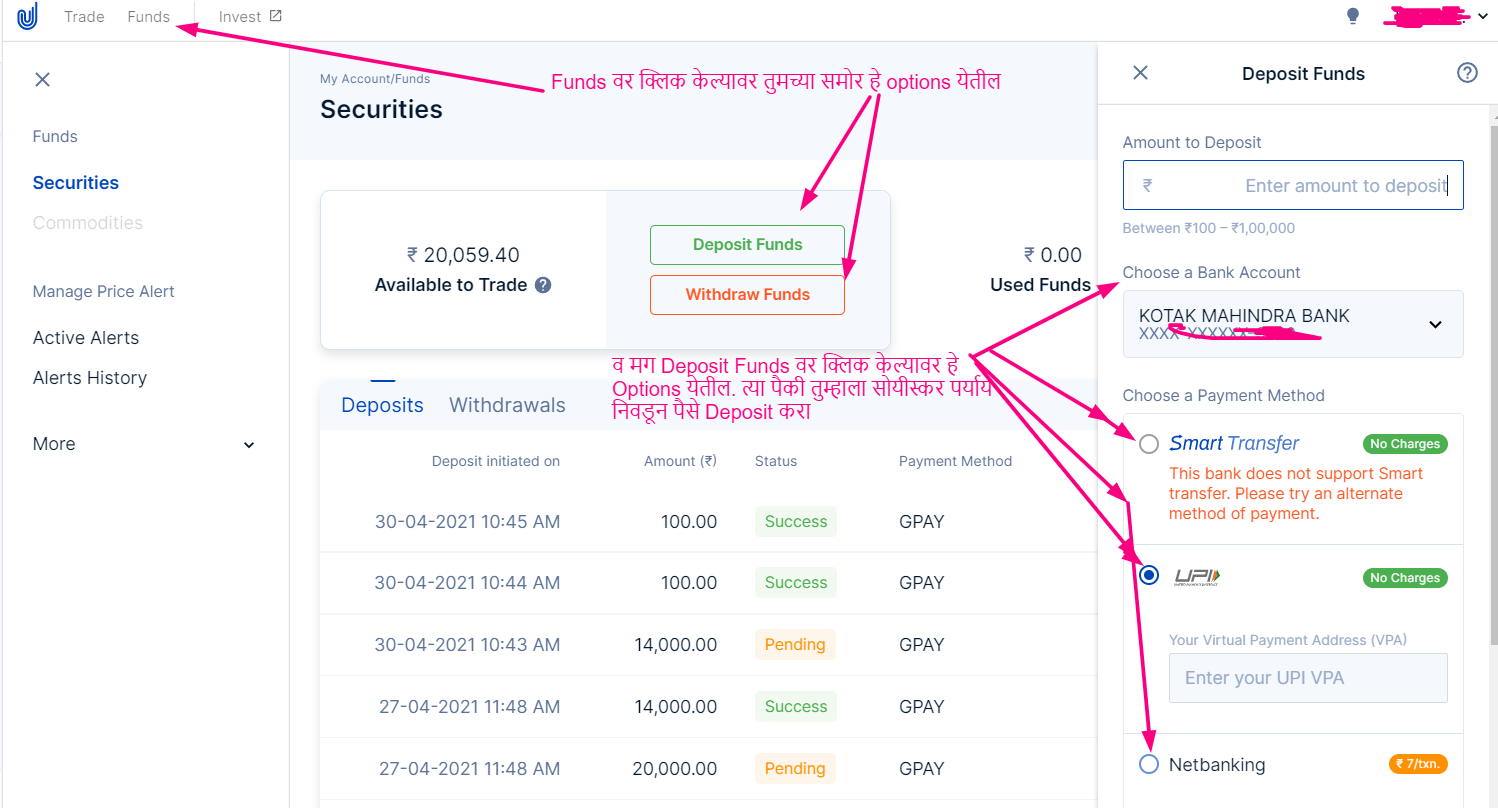This screenshot has width=1498, height=808.
Task: Open the Invest external link icon
Action: (x=276, y=16)
